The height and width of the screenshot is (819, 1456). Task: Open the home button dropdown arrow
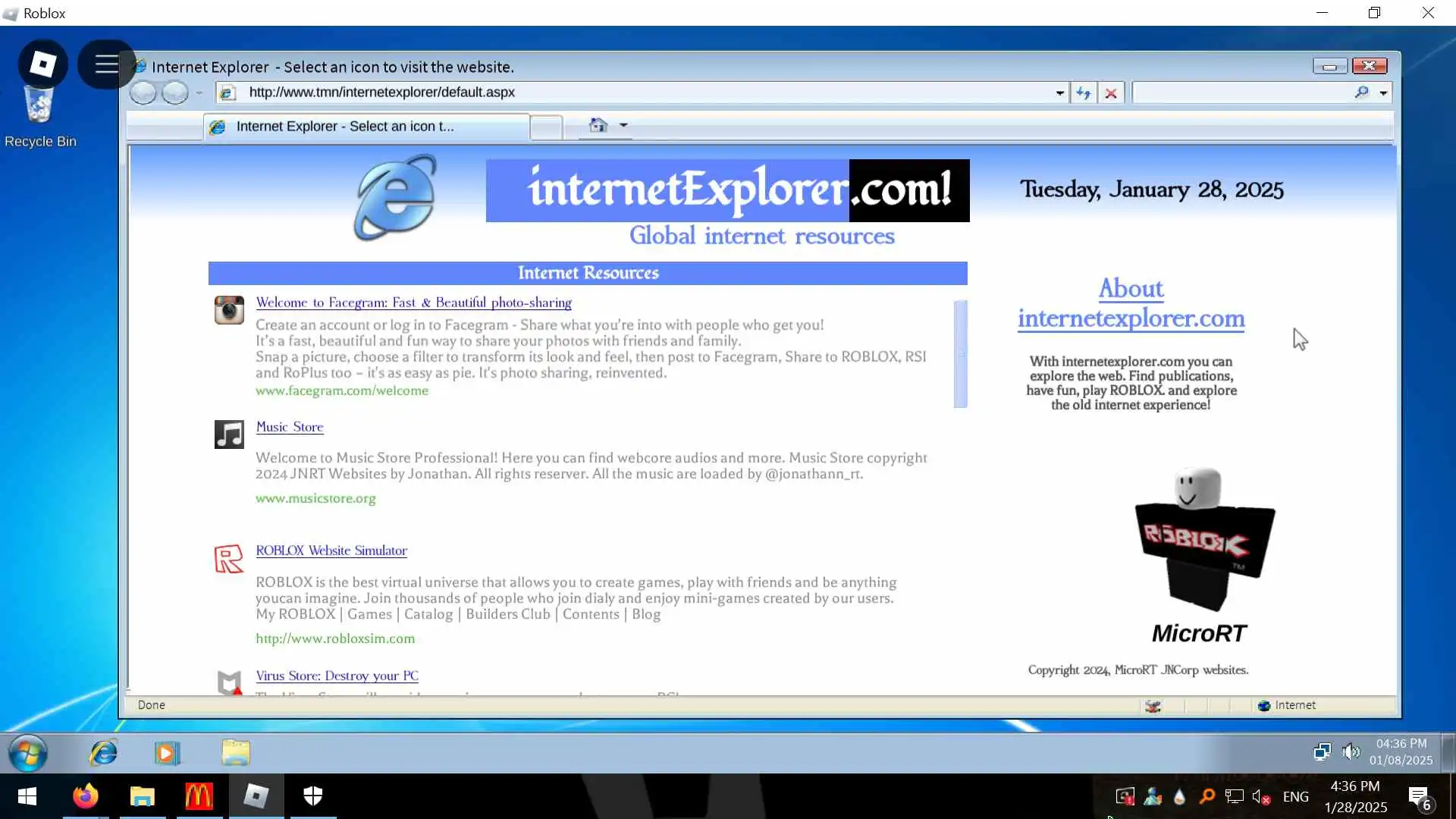point(623,125)
